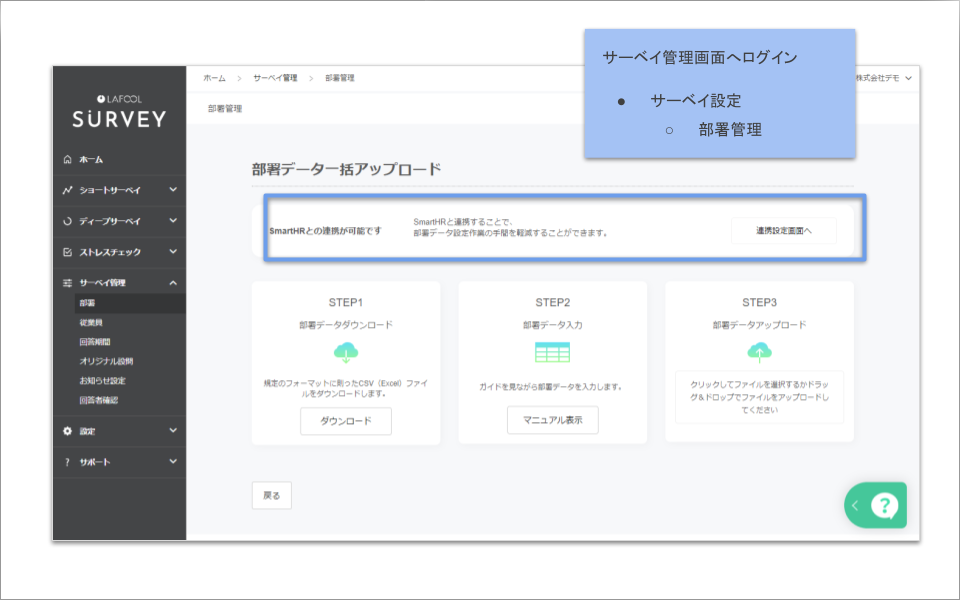Click the 部署データ入力 text

point(552,325)
